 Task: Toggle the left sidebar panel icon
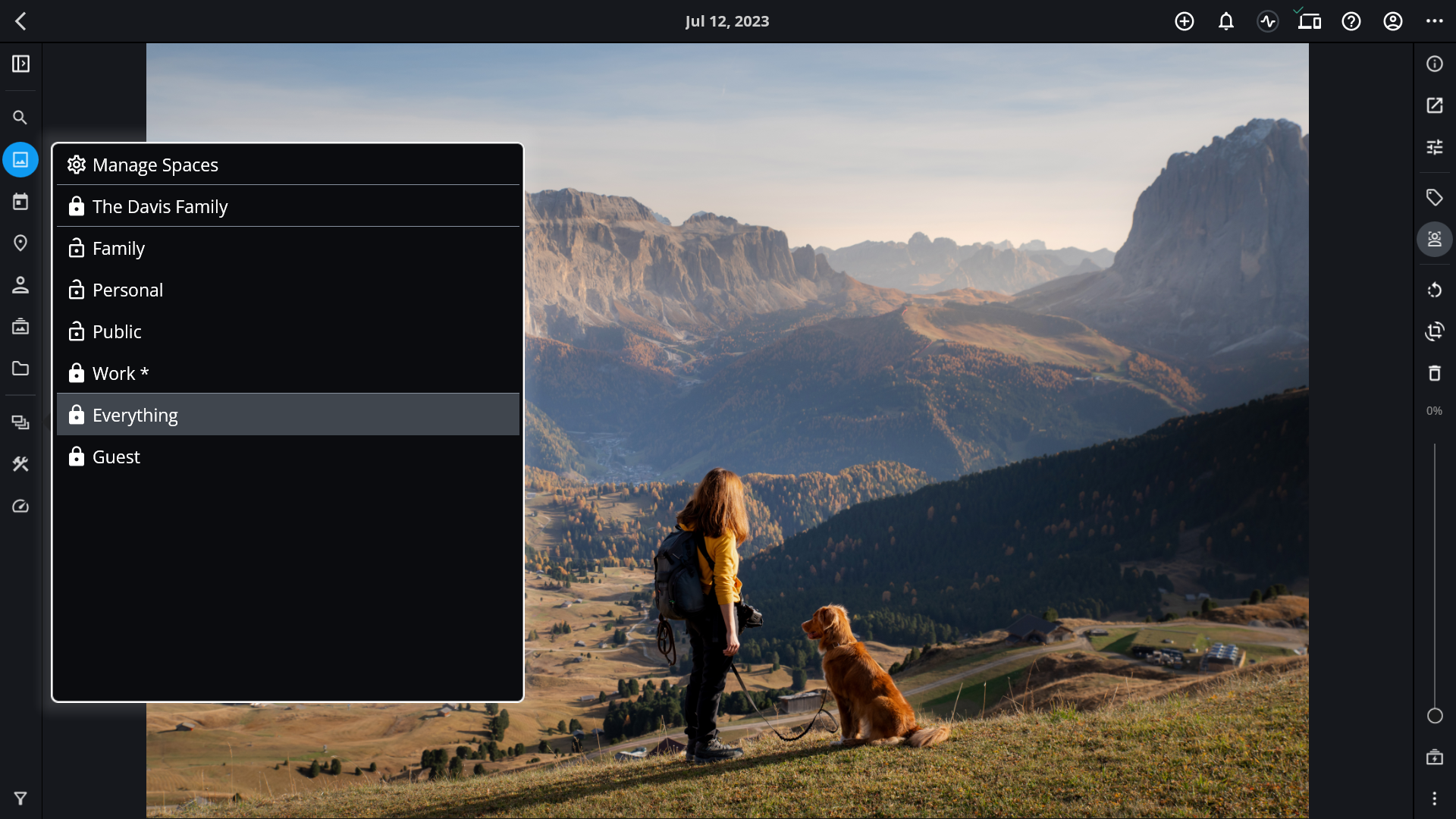click(x=20, y=64)
